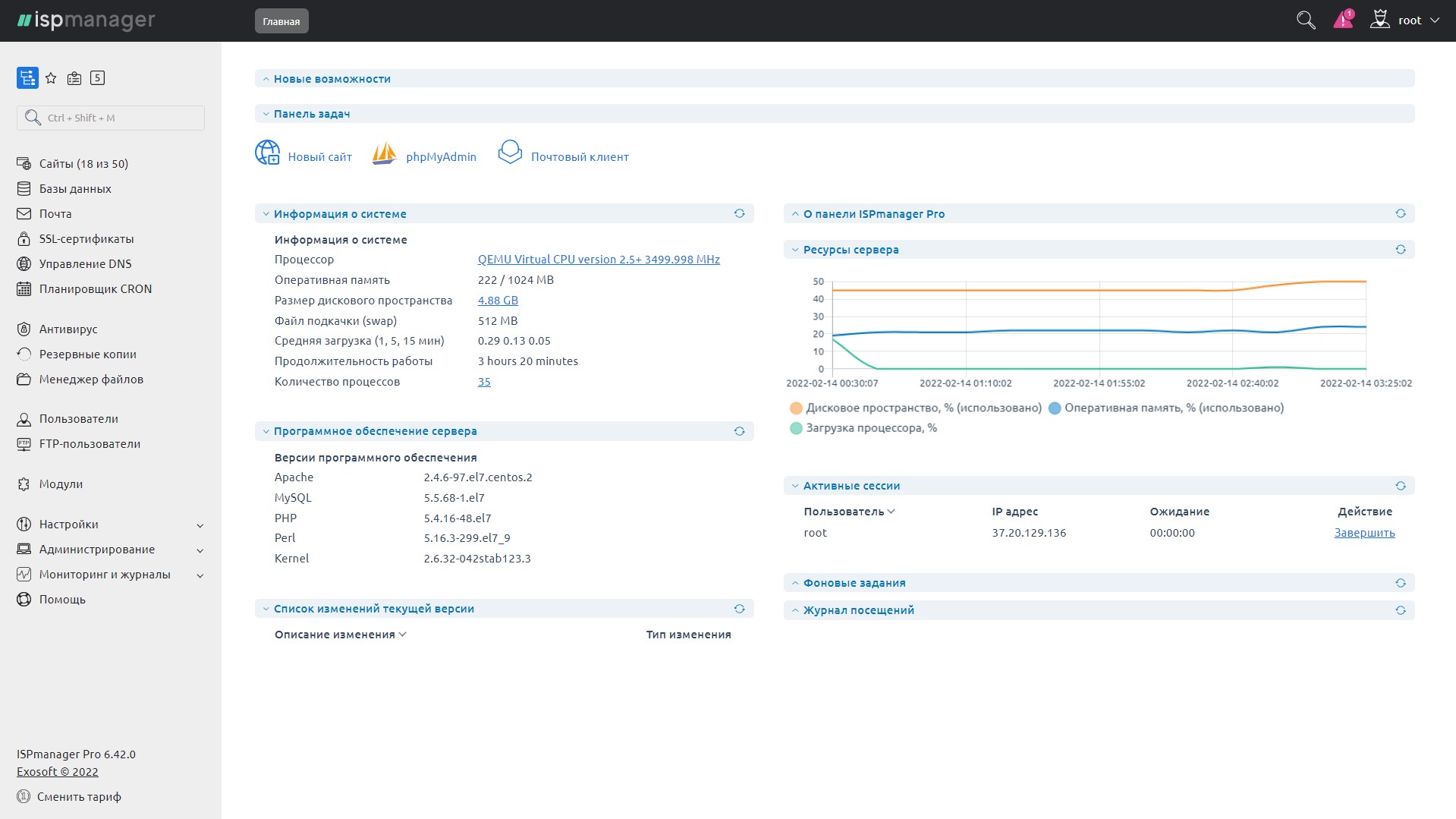Open phpMyAdmin via its sailboat icon
Image resolution: width=1456 pixels, height=819 pixels.
click(x=384, y=154)
